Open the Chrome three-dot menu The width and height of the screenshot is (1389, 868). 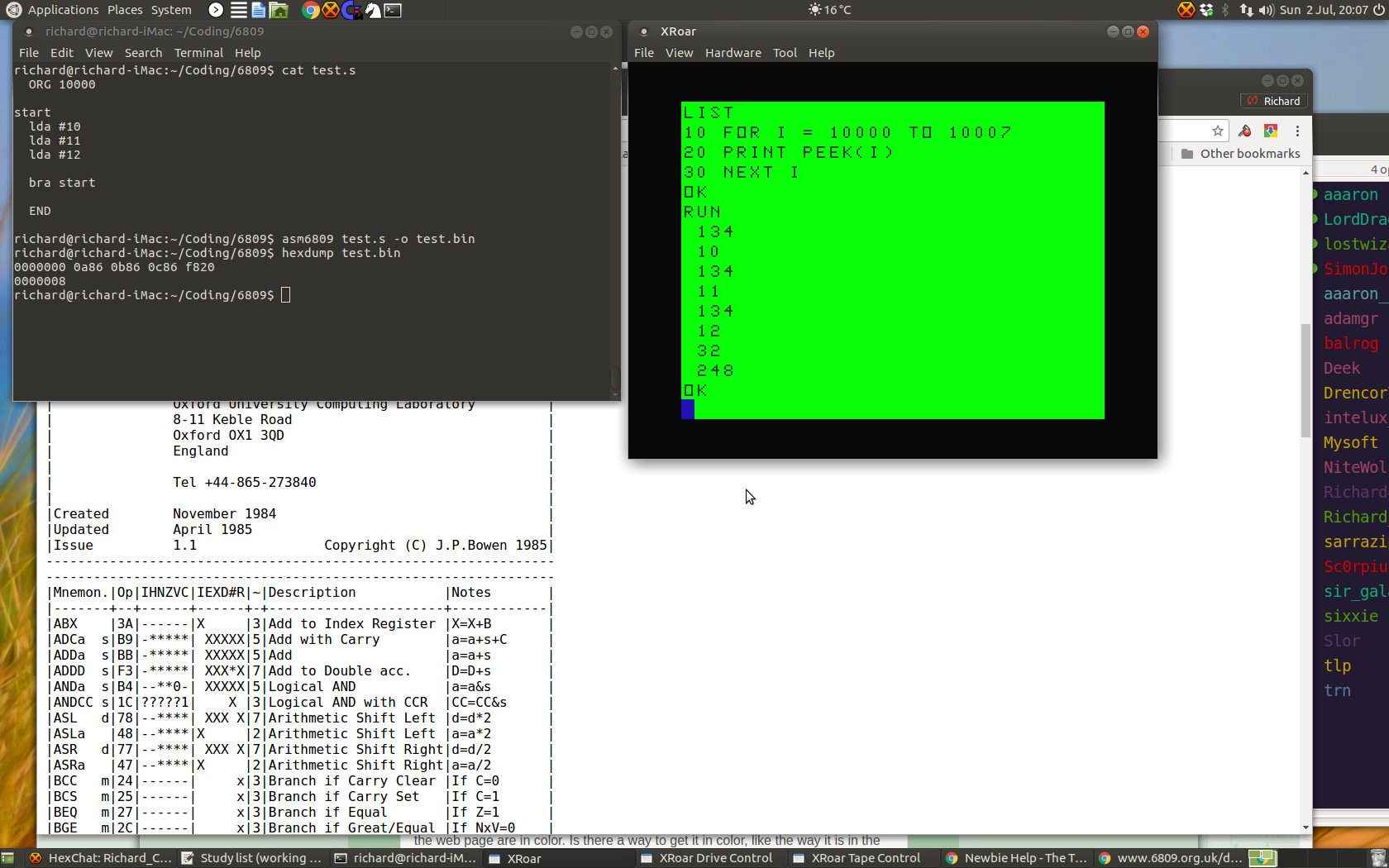pos(1297,131)
